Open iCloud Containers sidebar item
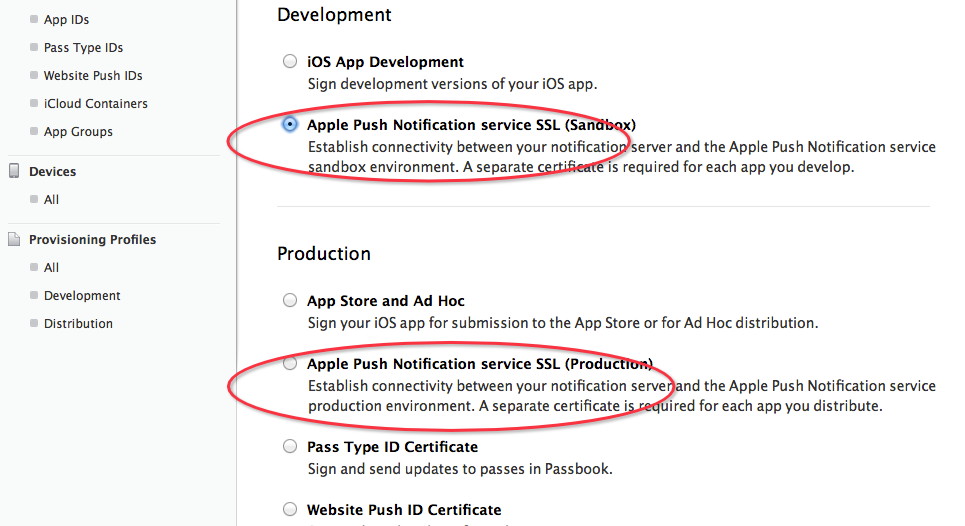This screenshot has height=526, width=965. pyautogui.click(x=95, y=103)
